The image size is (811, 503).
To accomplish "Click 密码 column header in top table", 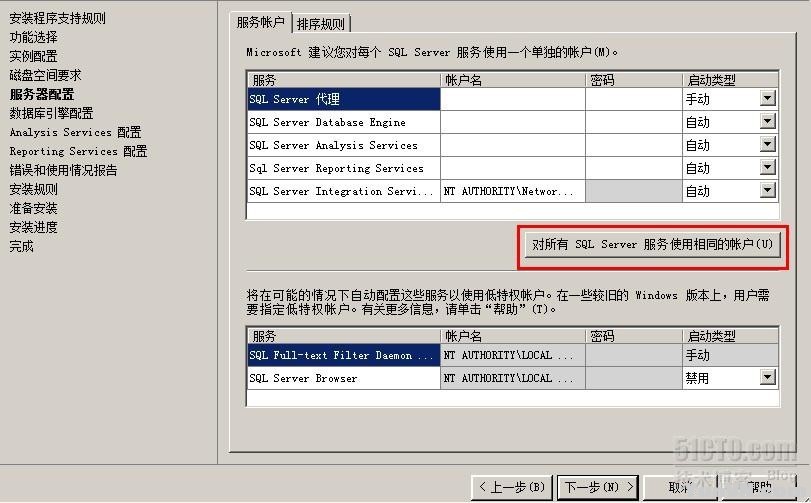I will pos(634,80).
